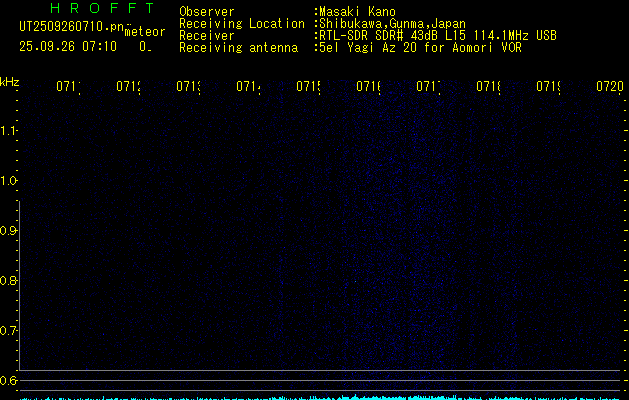Click the 0712 time marker
Viewport: 629px width, 400px height.
[x=128, y=87]
